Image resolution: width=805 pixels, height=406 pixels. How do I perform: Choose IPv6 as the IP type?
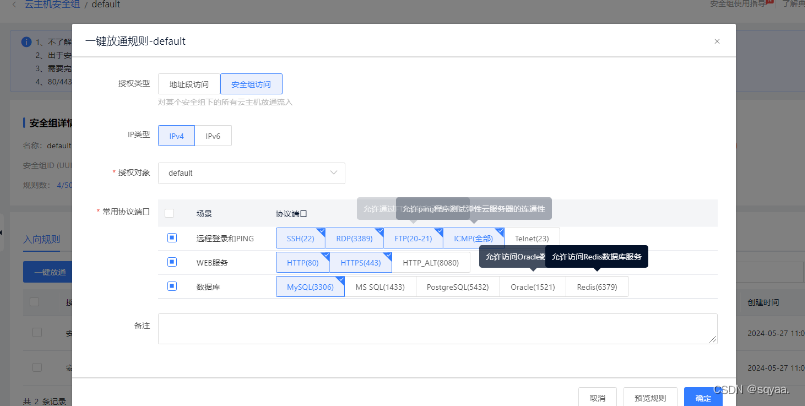[213, 135]
